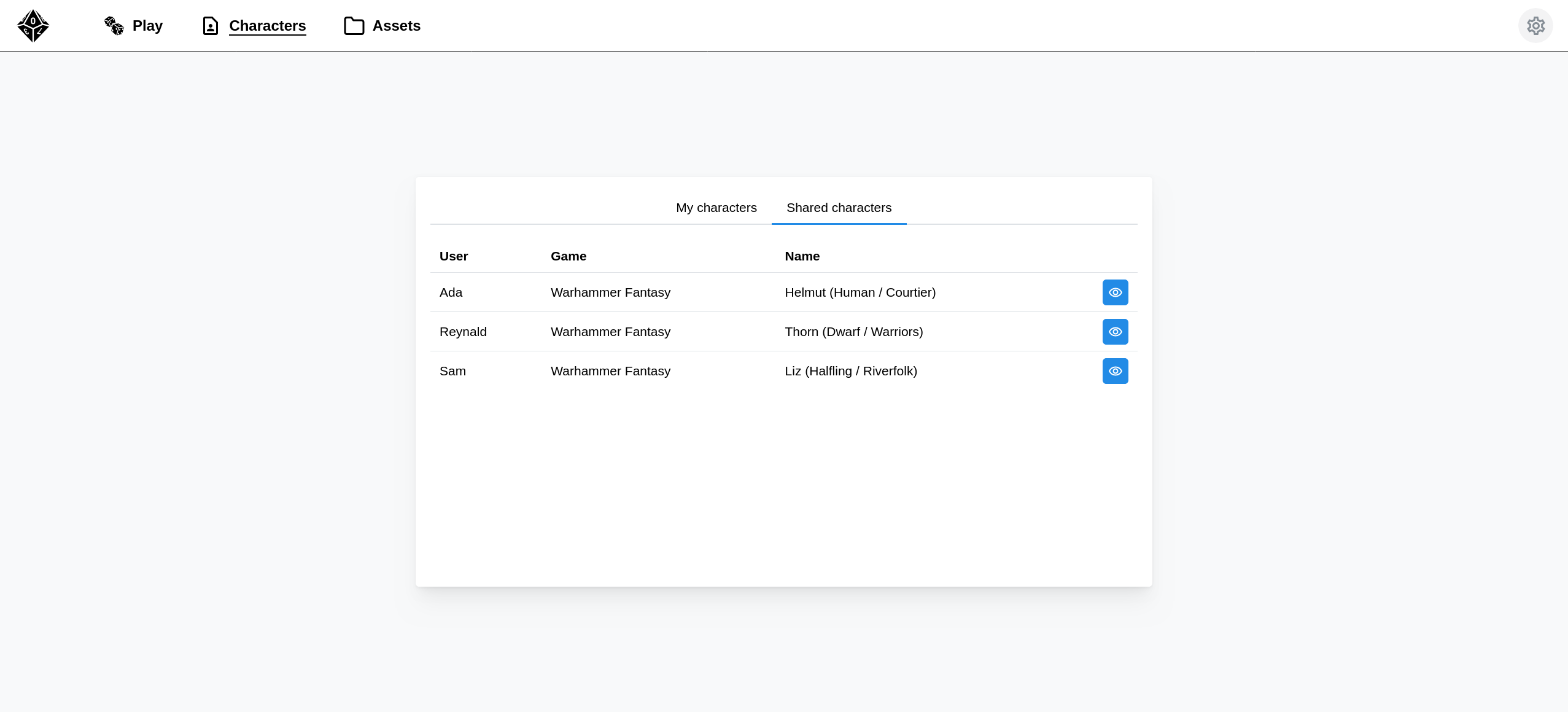This screenshot has width=1568, height=712.
Task: Click the User column header
Action: (x=454, y=256)
